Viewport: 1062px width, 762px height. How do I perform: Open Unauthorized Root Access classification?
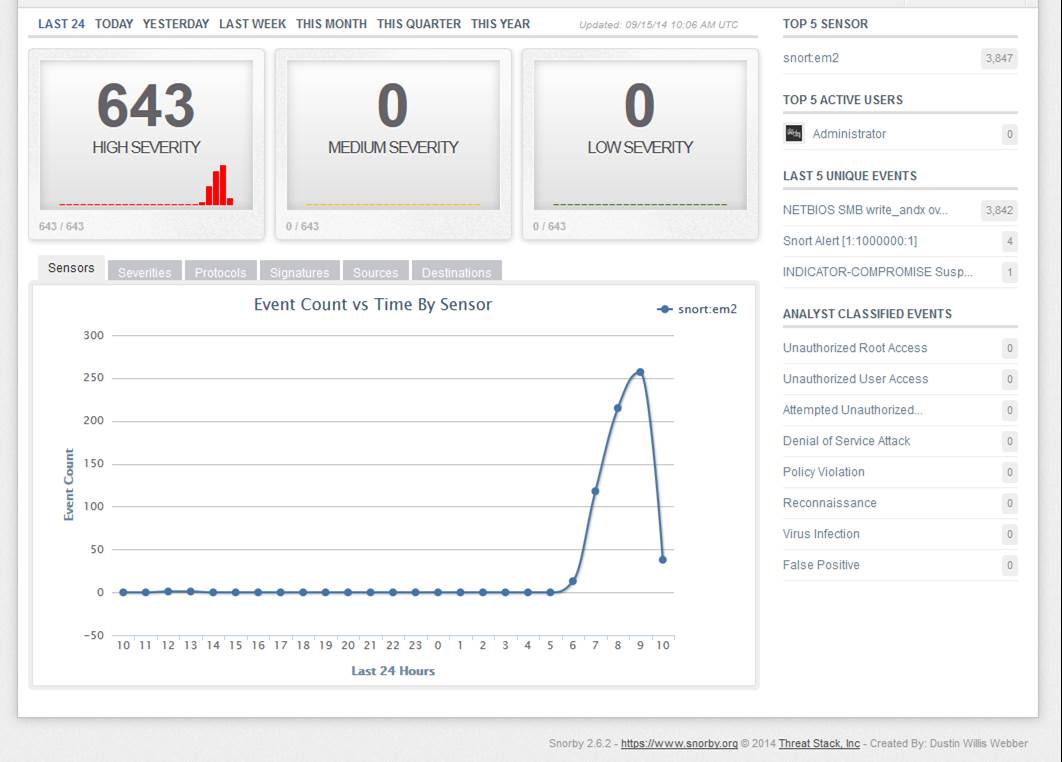click(855, 348)
